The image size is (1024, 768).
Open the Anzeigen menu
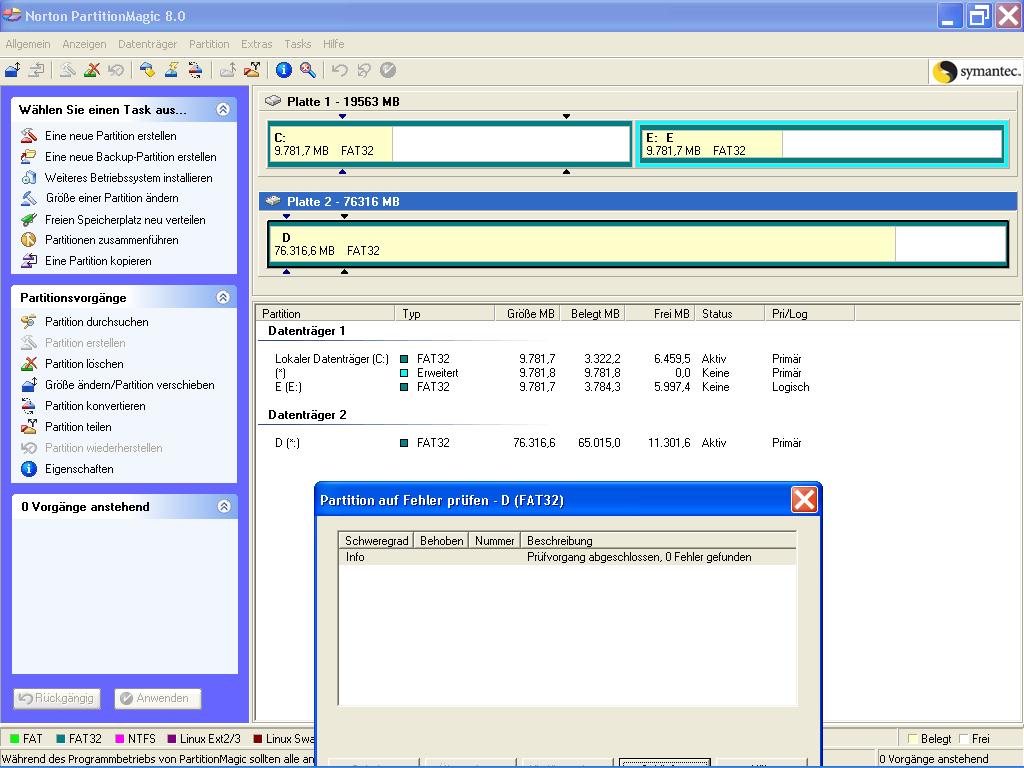point(84,44)
